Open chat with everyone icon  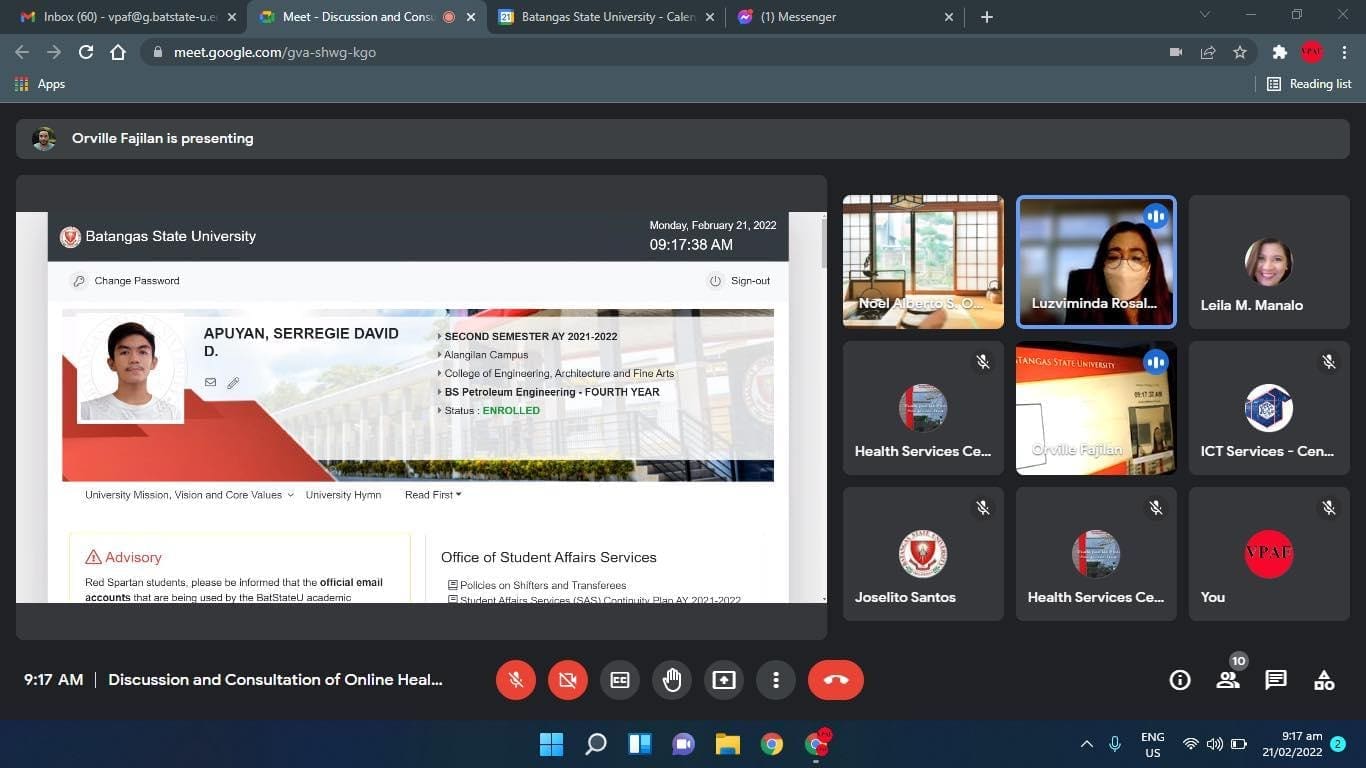1276,680
